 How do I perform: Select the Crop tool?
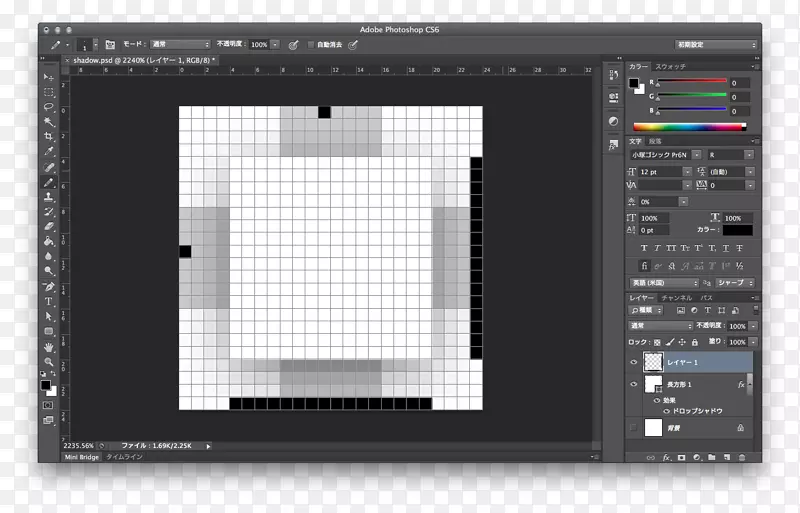click(48, 137)
